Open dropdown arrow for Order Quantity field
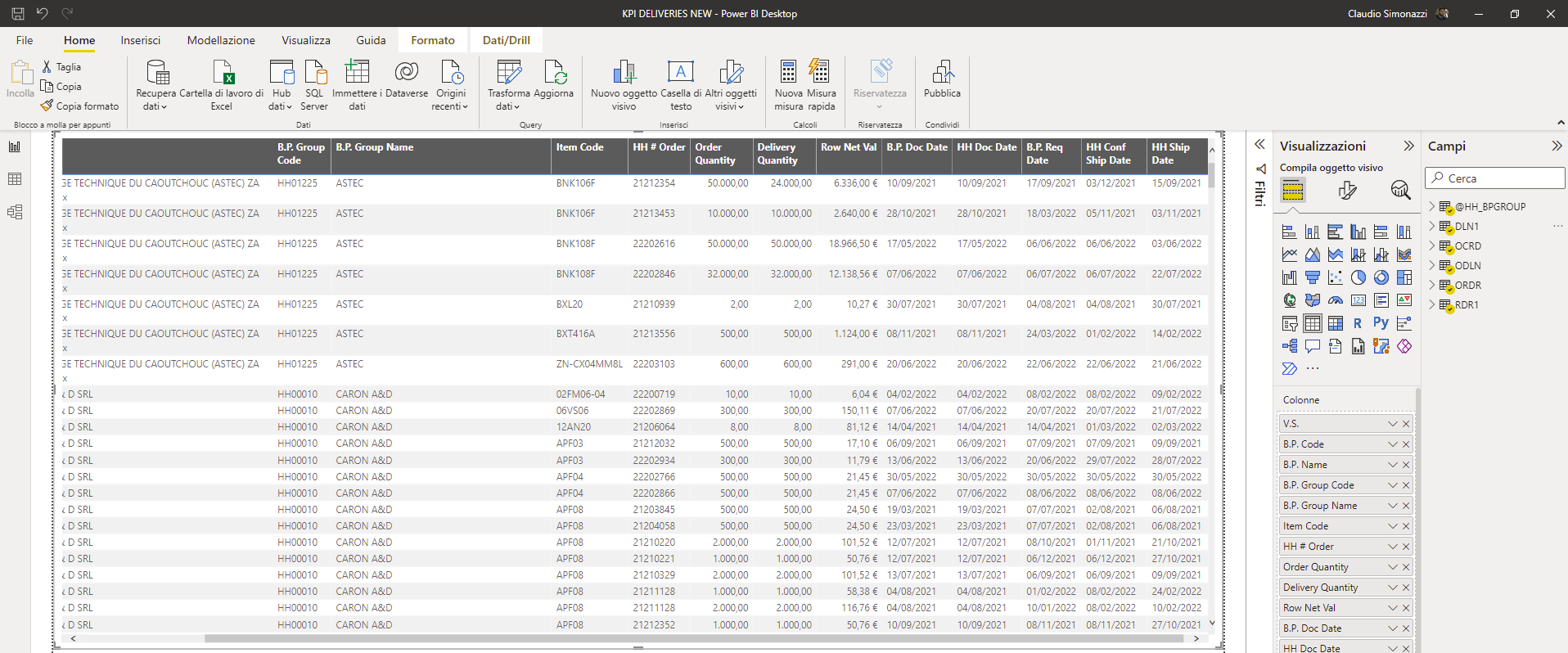This screenshot has height=653, width=1568. coord(1392,567)
